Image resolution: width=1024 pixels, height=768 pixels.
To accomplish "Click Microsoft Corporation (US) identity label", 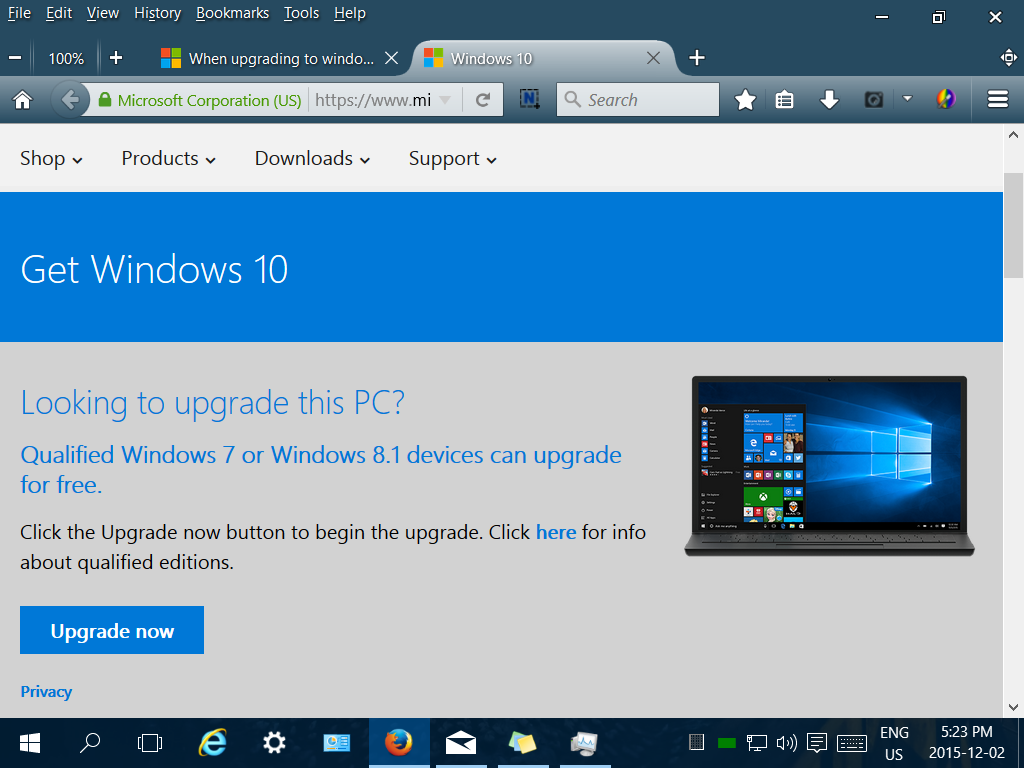I will click(x=209, y=100).
